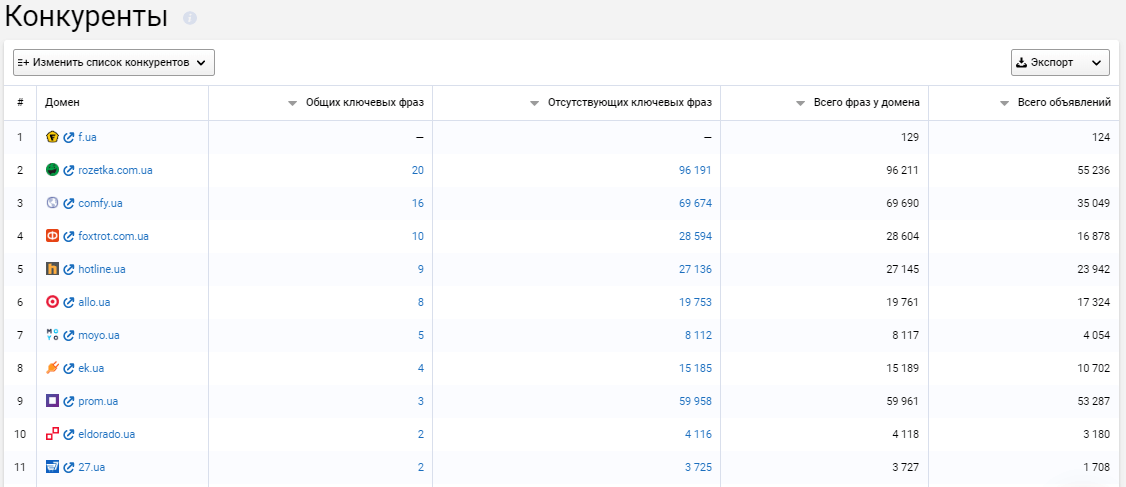Screen dimensions: 1126x487
Task: Click the # column header
Action: point(20,103)
